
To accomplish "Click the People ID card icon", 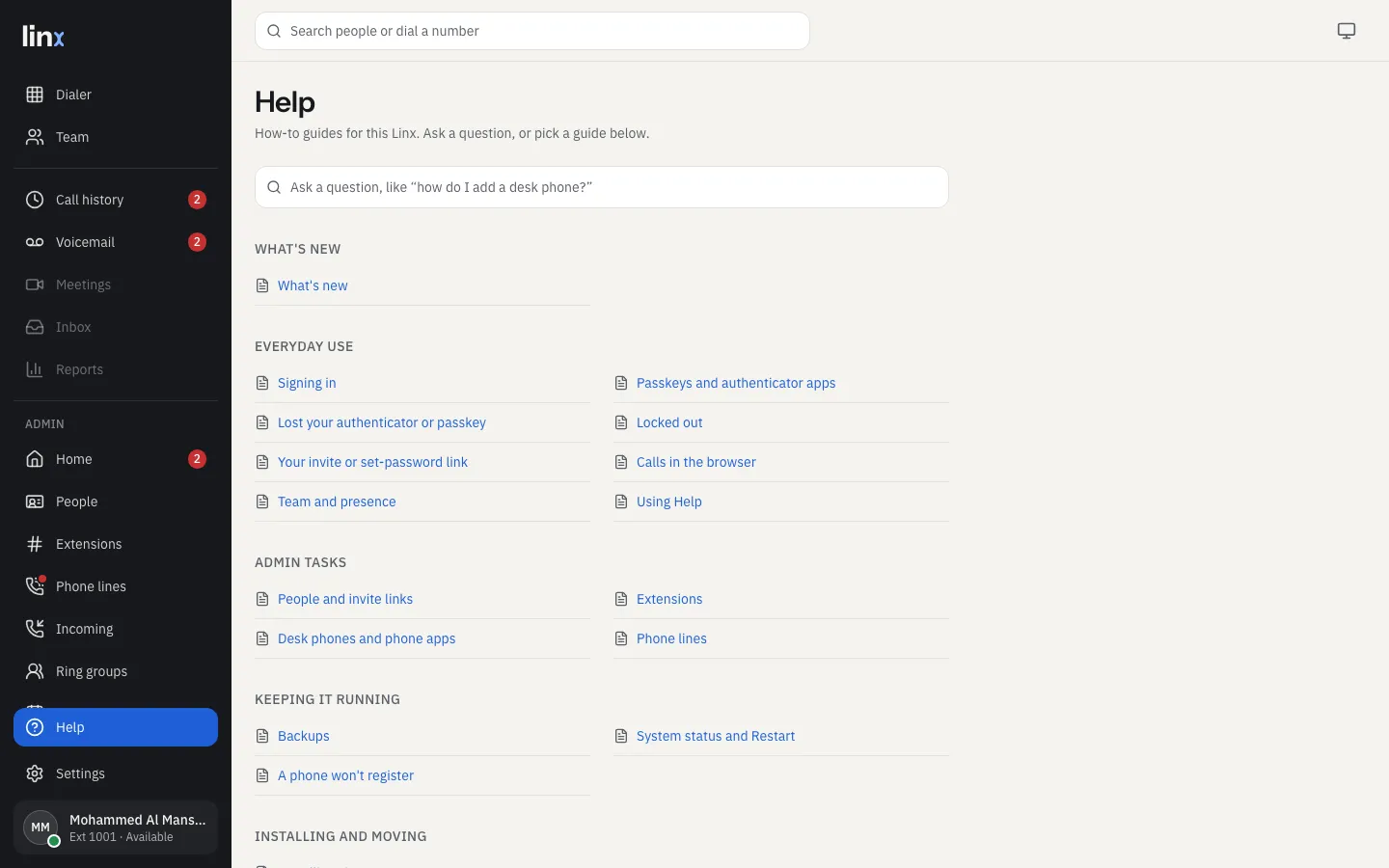I will [35, 502].
